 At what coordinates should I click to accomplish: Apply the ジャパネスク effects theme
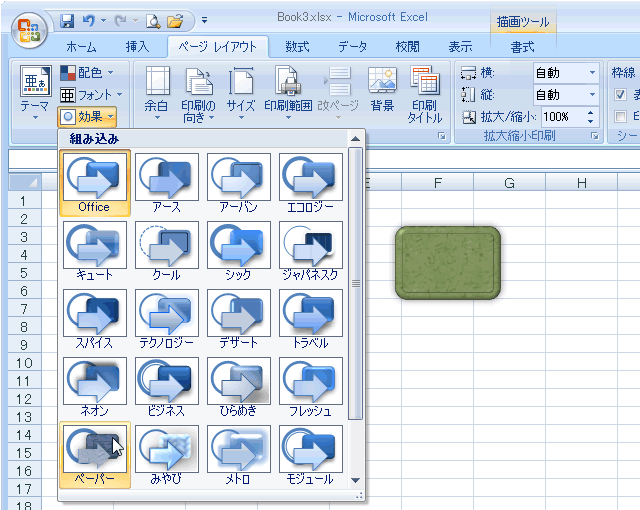point(311,251)
